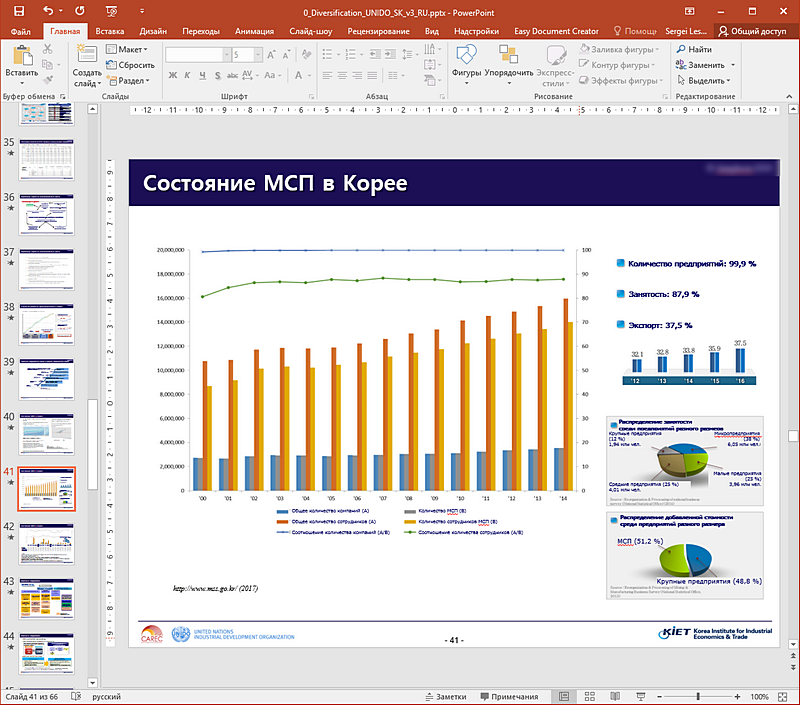Click the Format Painter brush icon
The image size is (800, 705).
(47, 80)
